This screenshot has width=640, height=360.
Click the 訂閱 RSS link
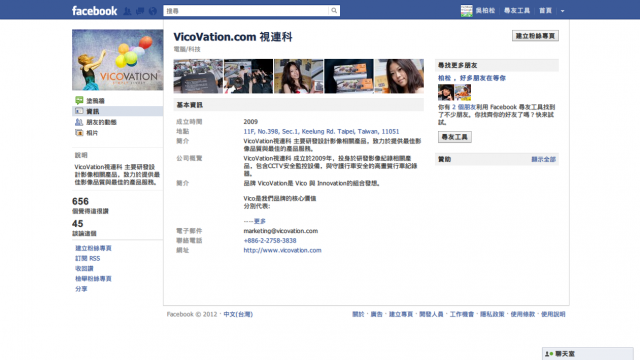(x=87, y=258)
